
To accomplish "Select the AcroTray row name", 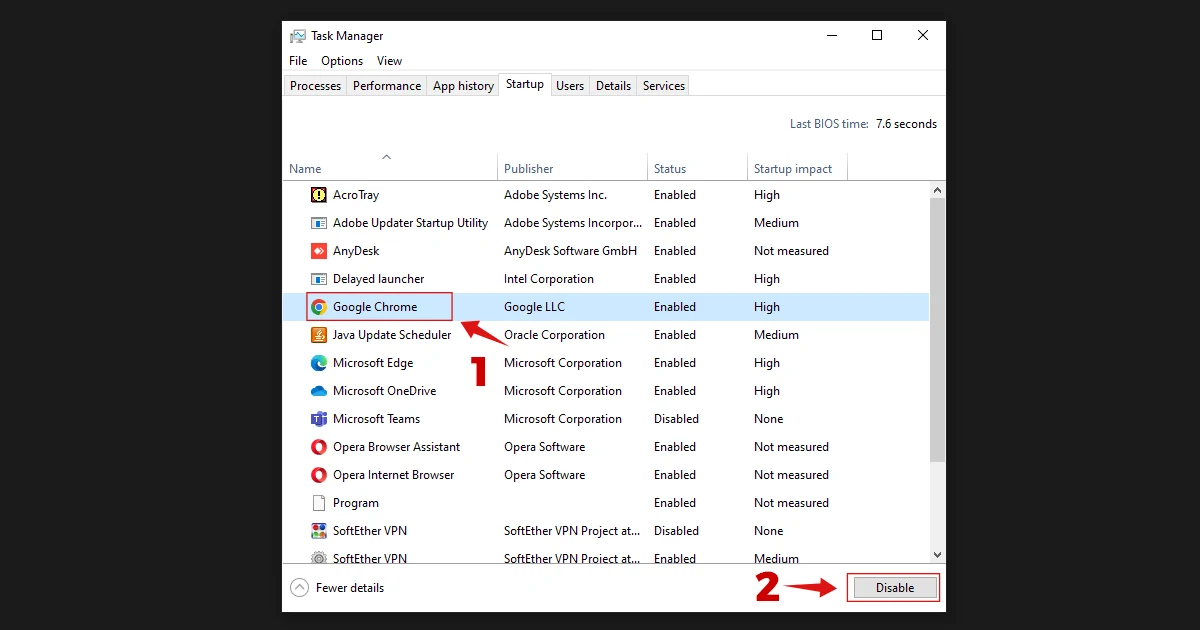I will (356, 195).
